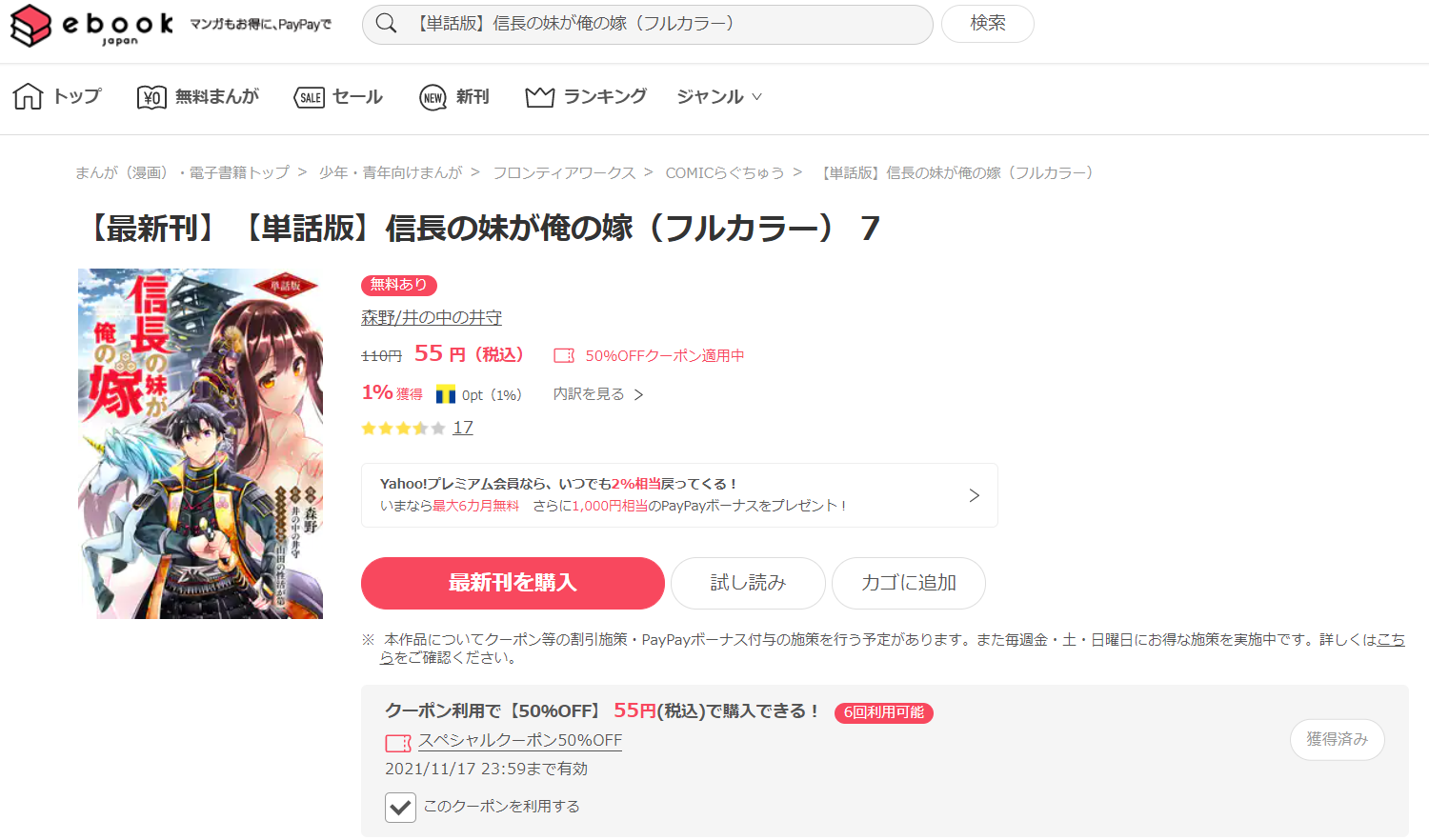Click the coupon icon beside 50%OFFクーポン適用中
Viewport: 1429px width, 840px height.
(564, 355)
